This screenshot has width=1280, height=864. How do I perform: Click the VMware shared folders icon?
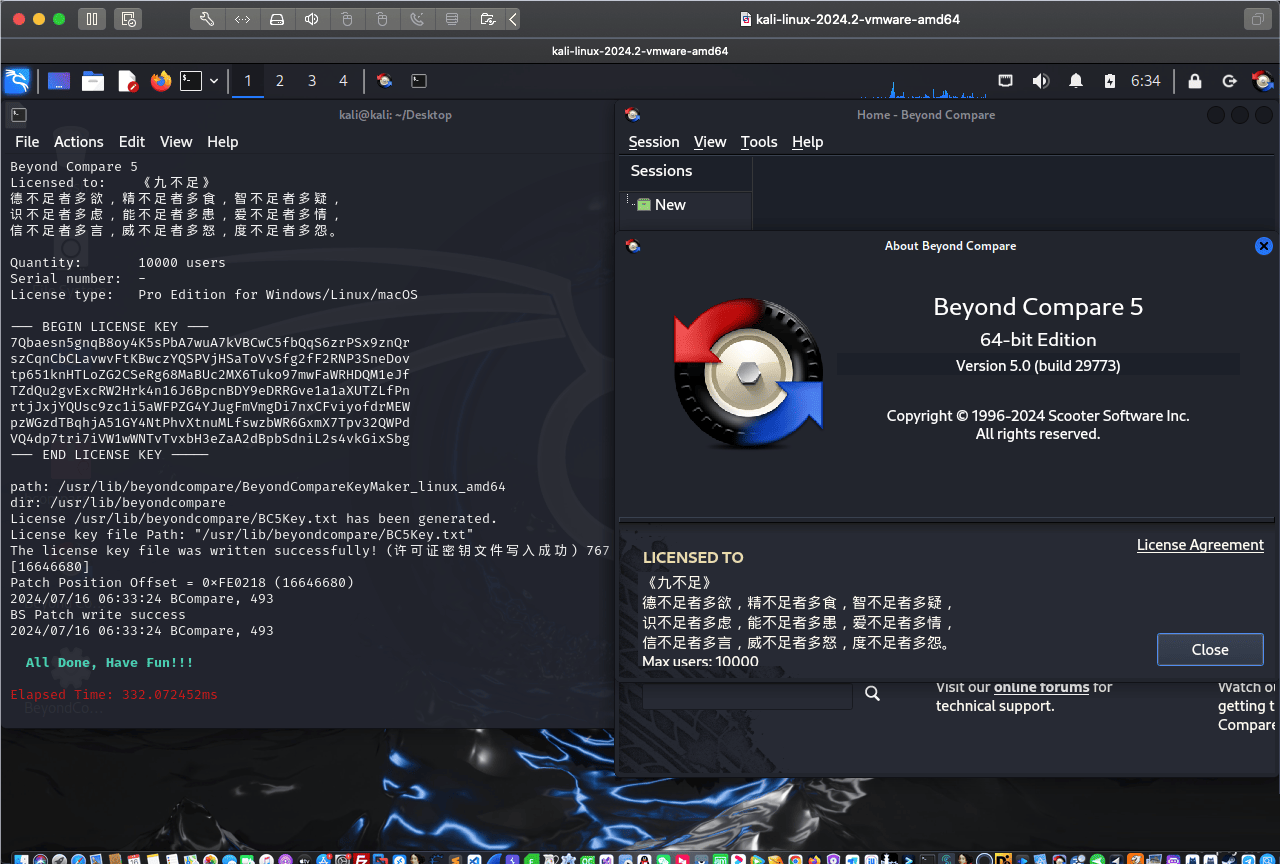pos(487,19)
